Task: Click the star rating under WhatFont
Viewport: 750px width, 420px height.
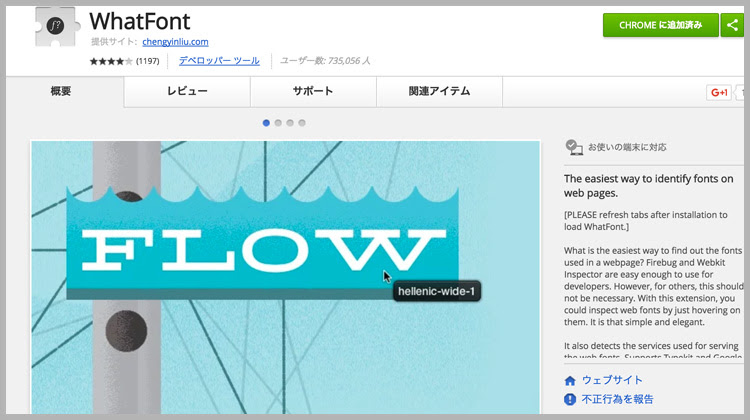Action: click(110, 61)
